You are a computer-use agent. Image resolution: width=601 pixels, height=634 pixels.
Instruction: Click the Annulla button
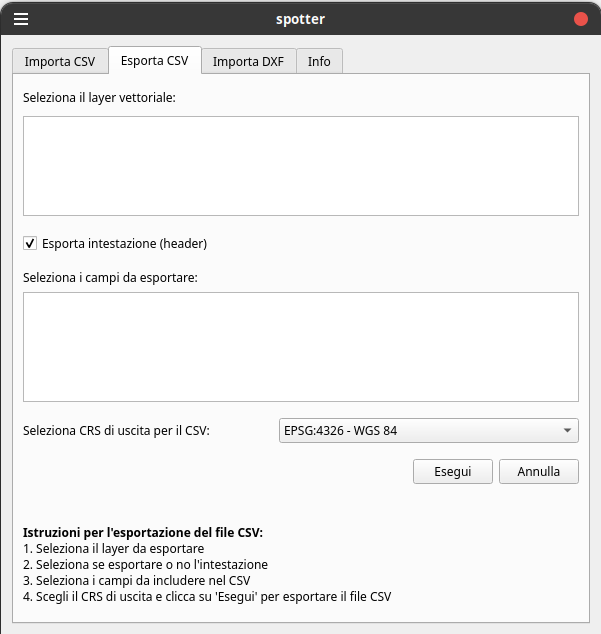[538, 471]
